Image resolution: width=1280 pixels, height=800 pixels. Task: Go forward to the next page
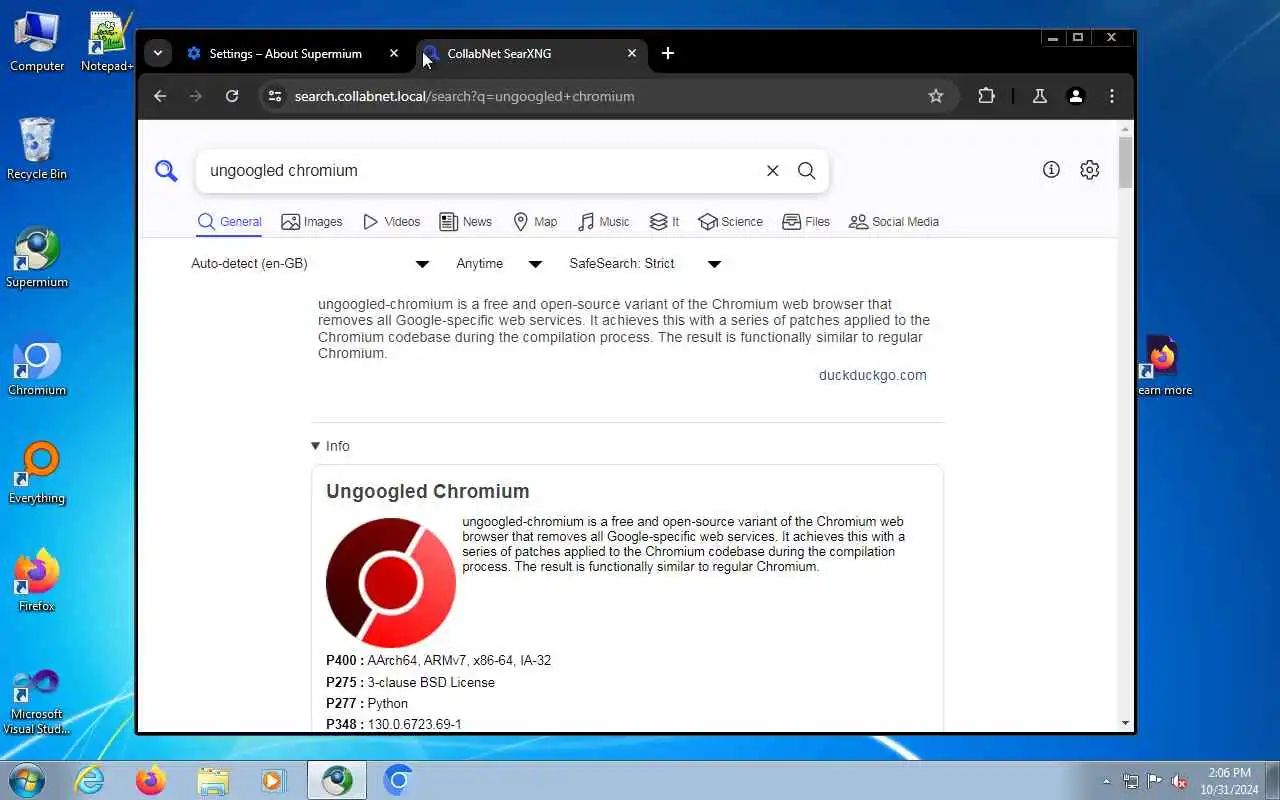(196, 96)
